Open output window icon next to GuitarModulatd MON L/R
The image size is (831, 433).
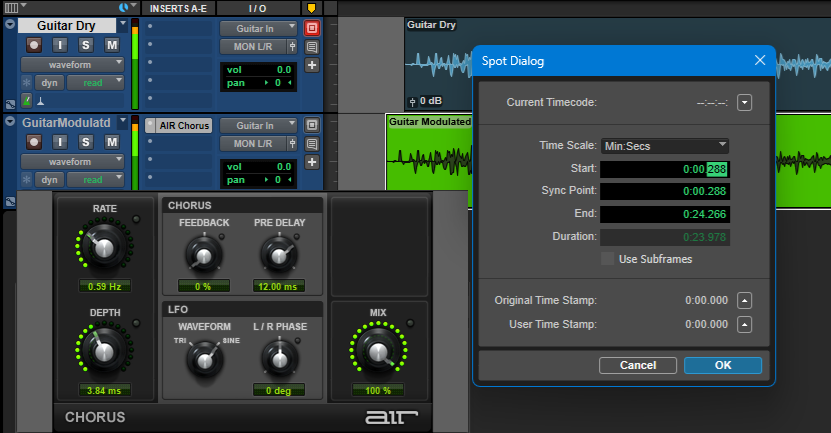click(x=292, y=144)
